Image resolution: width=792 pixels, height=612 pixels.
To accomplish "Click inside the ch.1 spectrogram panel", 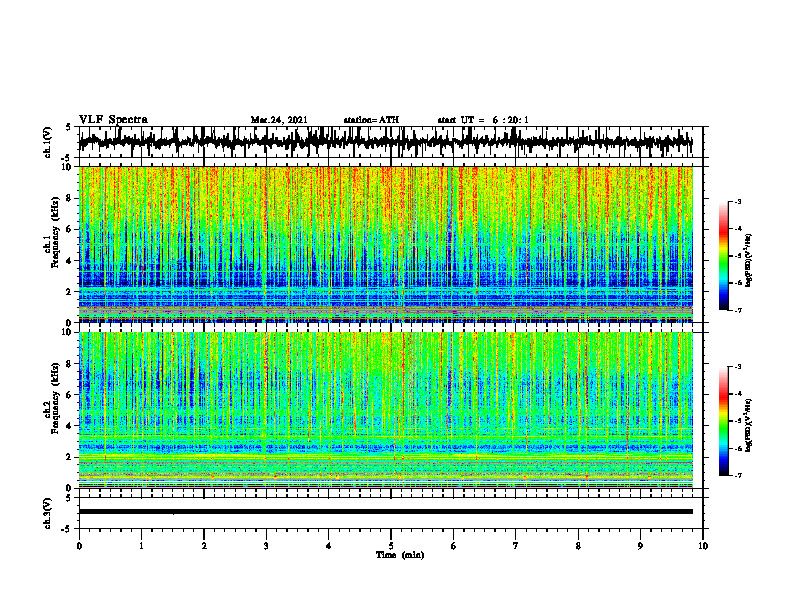I will tap(386, 244).
